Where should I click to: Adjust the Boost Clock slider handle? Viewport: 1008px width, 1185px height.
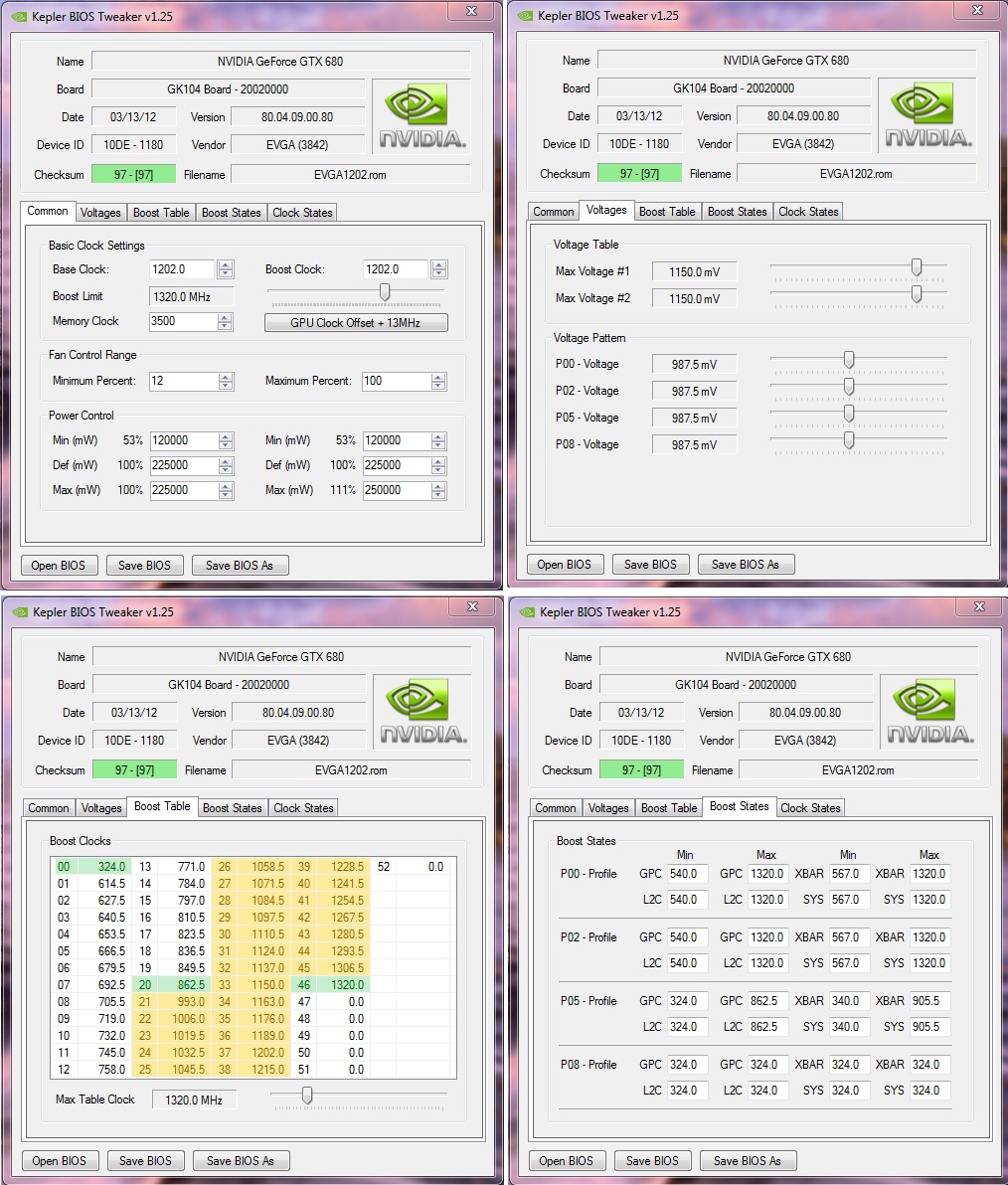(385, 292)
